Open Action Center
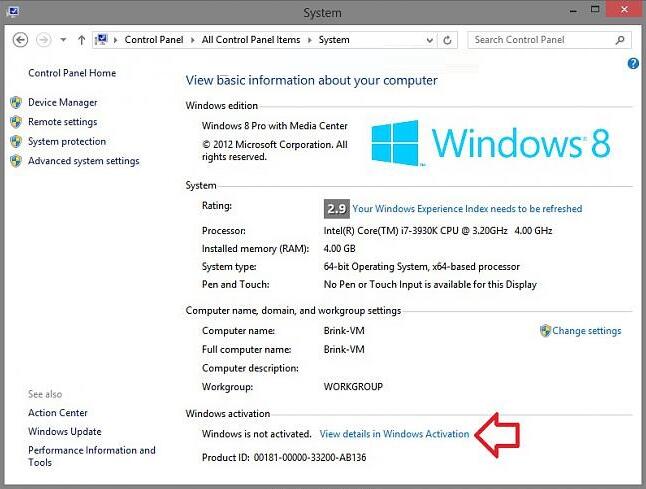This screenshot has height=489, width=646. (58, 413)
